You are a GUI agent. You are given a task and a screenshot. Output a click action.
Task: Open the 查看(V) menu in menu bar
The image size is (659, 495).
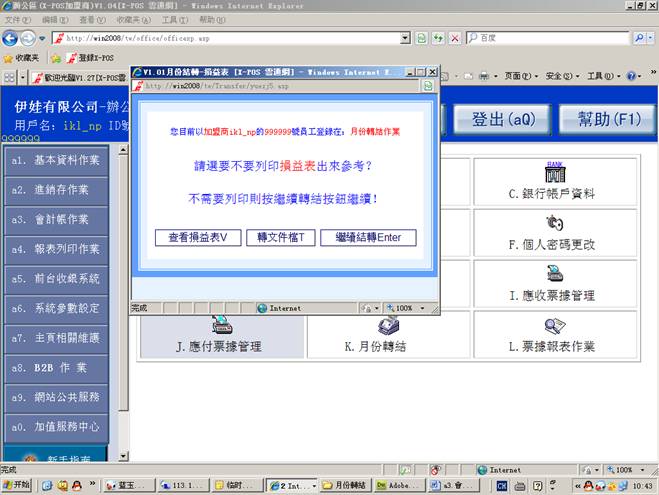(x=93, y=20)
